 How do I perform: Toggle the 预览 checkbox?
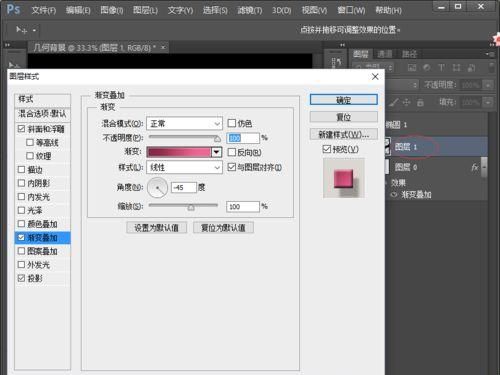point(327,149)
